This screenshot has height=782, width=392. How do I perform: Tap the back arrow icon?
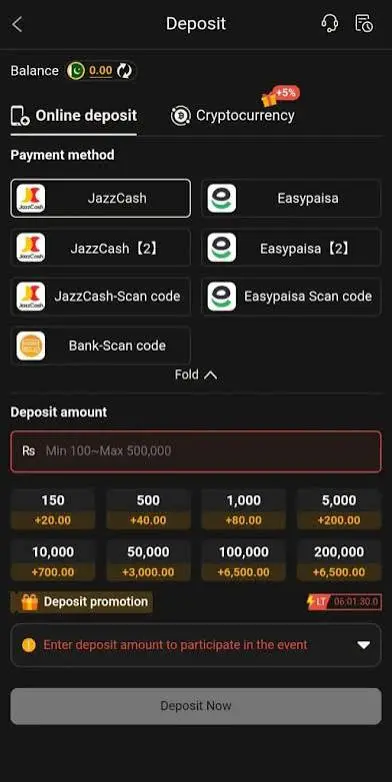(17, 24)
